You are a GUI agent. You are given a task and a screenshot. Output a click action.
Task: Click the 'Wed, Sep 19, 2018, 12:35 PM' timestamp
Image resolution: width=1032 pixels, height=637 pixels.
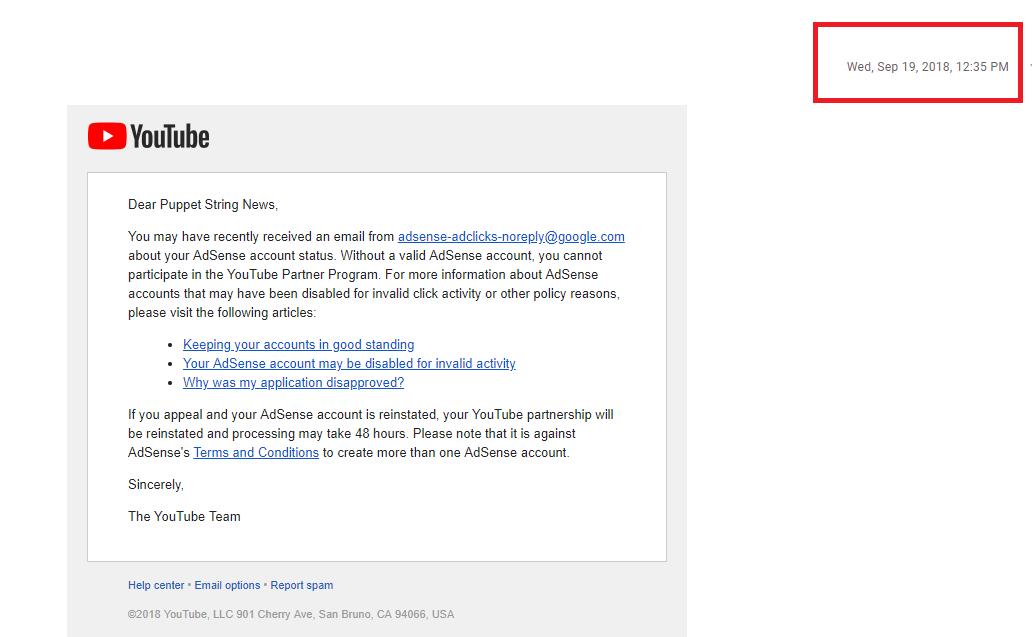coord(927,66)
